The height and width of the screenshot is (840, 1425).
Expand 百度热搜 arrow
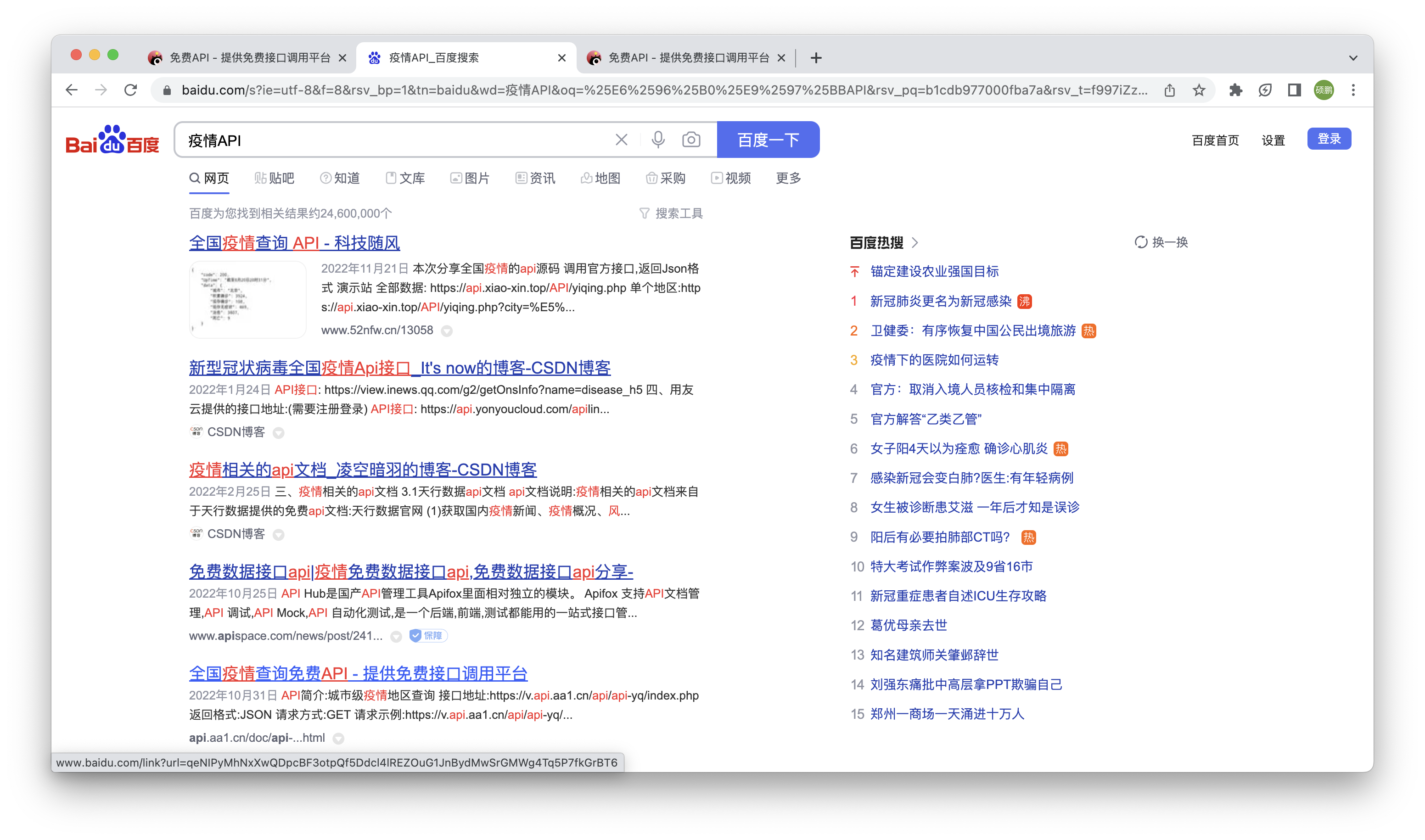coord(915,243)
